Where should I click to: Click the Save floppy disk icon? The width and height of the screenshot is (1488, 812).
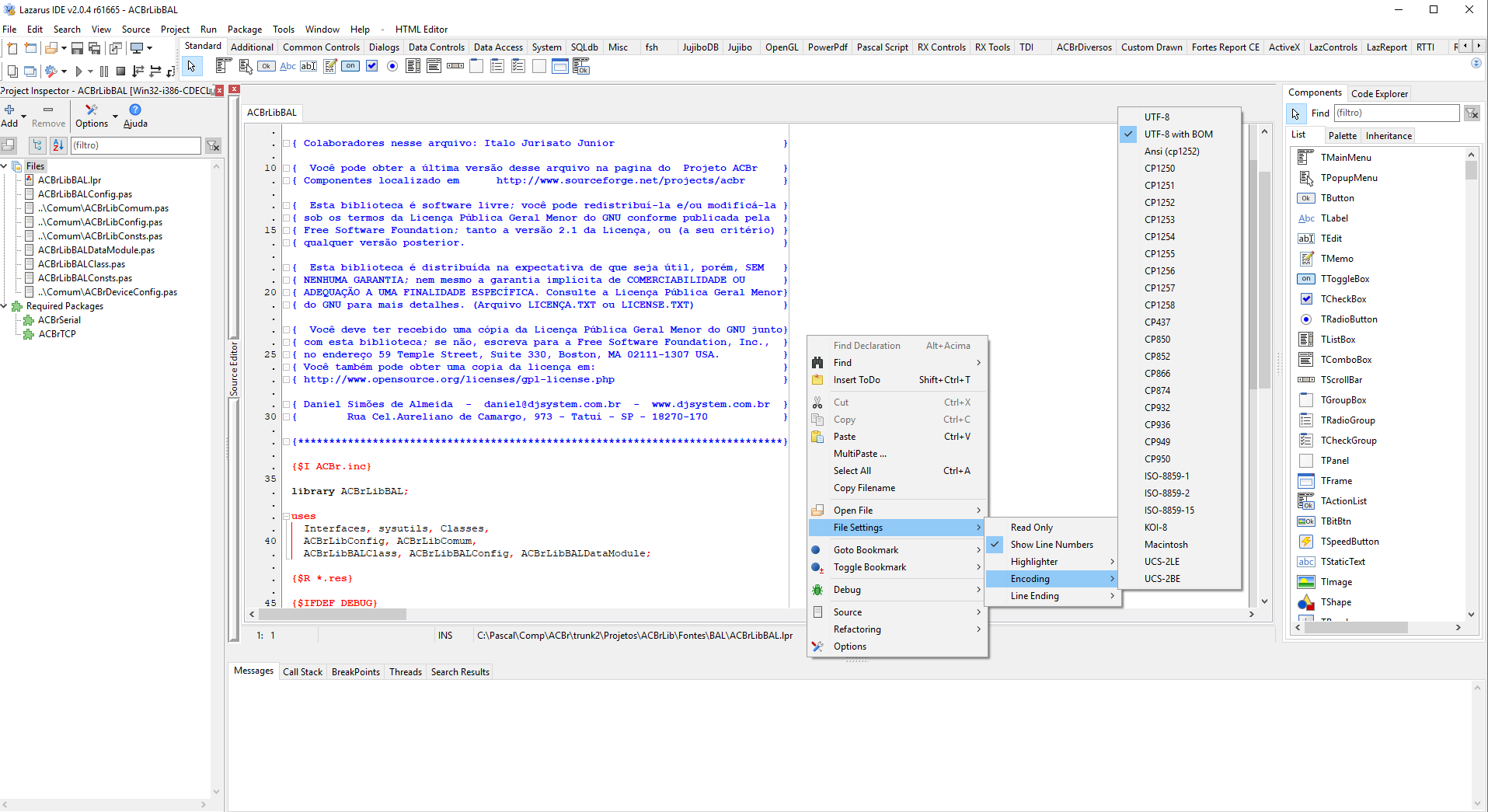[77, 48]
